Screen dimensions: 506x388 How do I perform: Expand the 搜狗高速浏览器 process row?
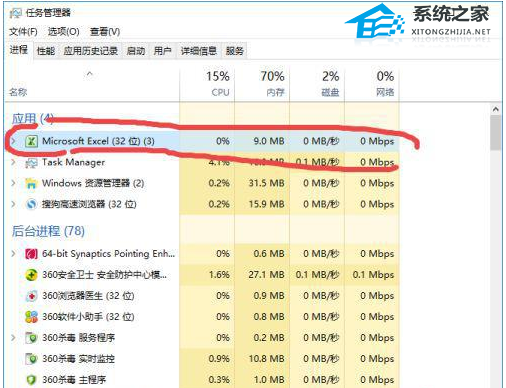point(13,204)
